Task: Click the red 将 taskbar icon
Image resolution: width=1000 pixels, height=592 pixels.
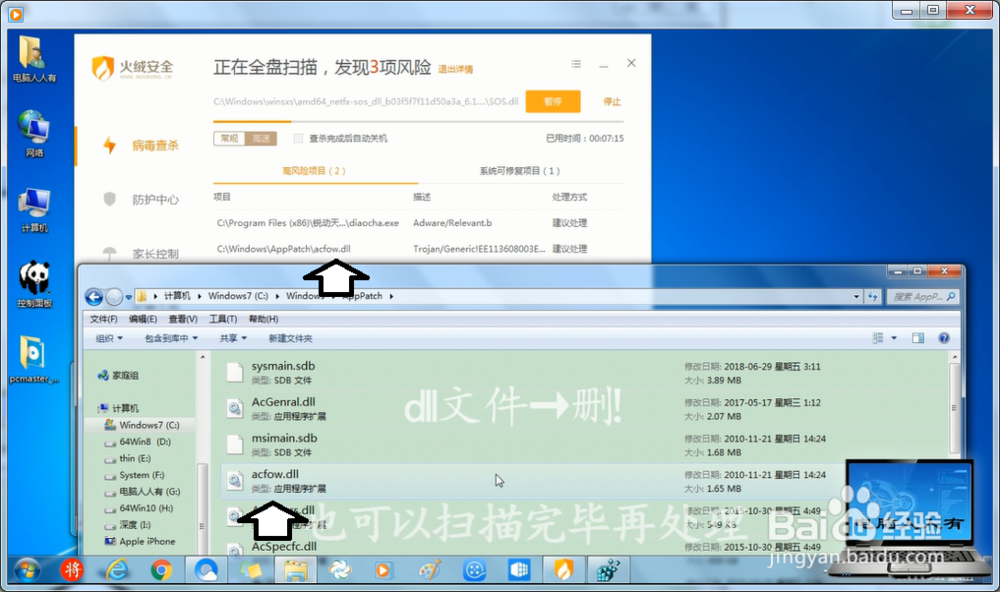Action: pos(72,570)
